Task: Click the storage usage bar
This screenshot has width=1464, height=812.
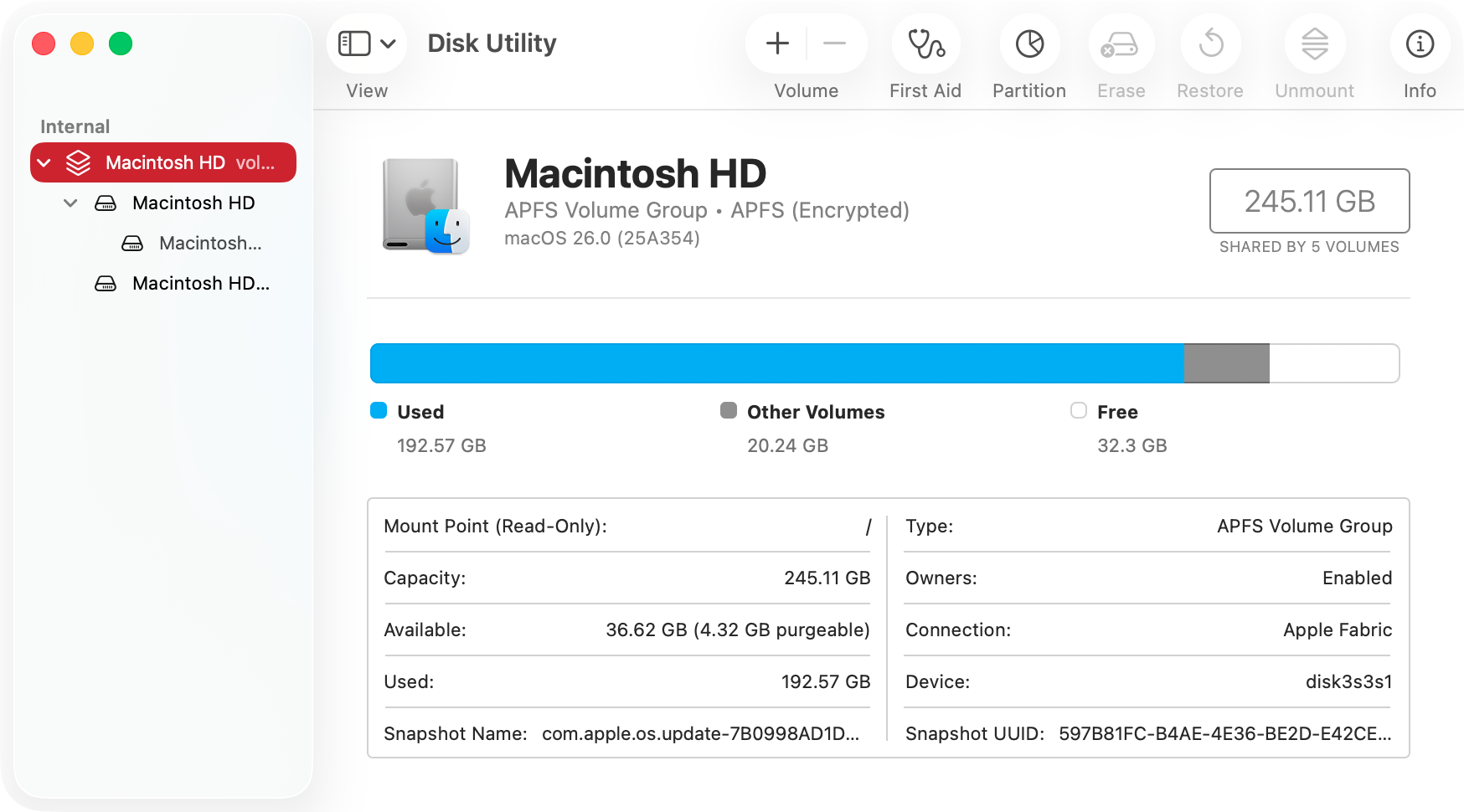Action: pyautogui.click(x=884, y=362)
